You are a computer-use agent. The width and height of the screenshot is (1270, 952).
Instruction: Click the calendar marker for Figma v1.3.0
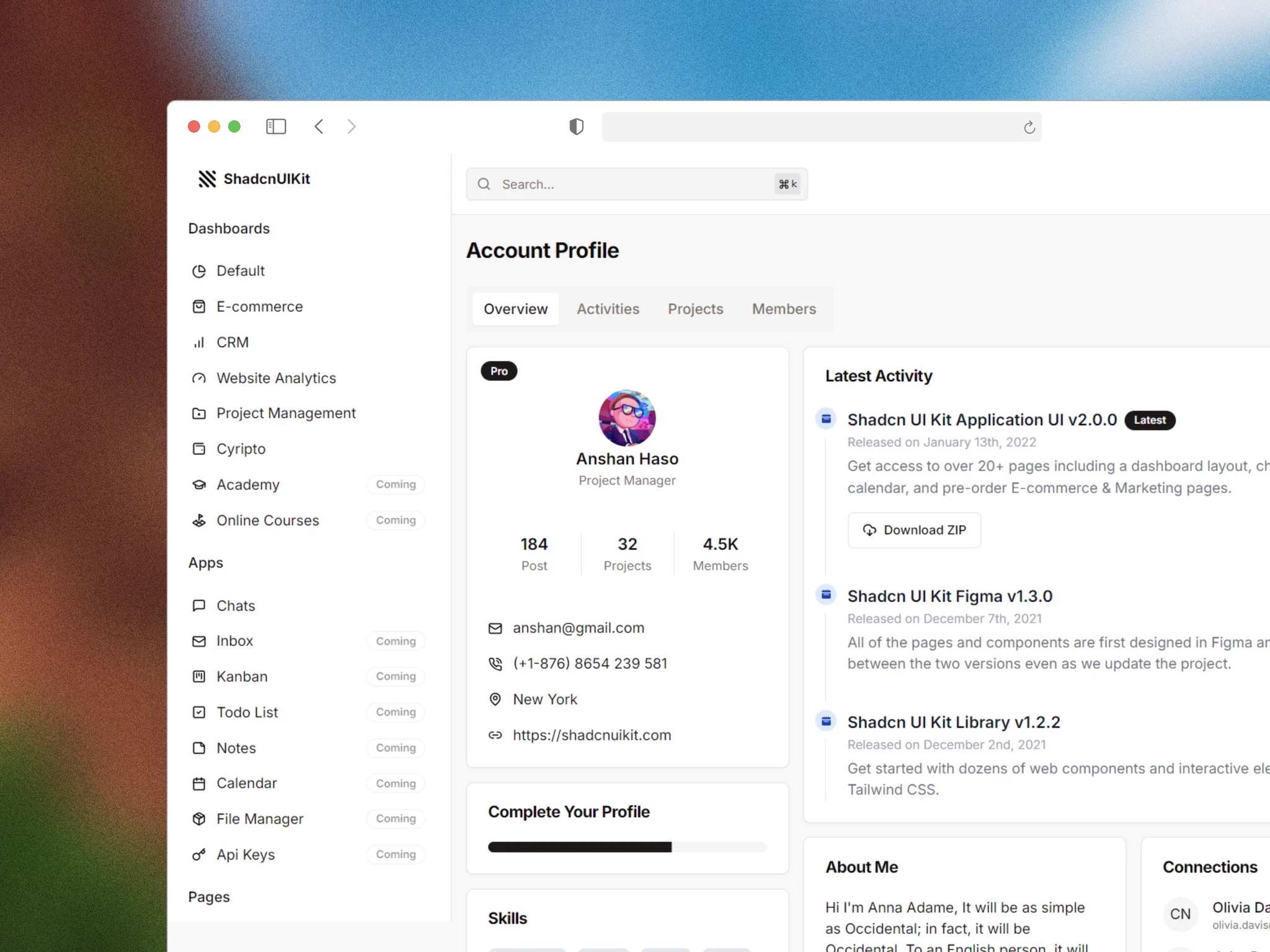point(826,595)
